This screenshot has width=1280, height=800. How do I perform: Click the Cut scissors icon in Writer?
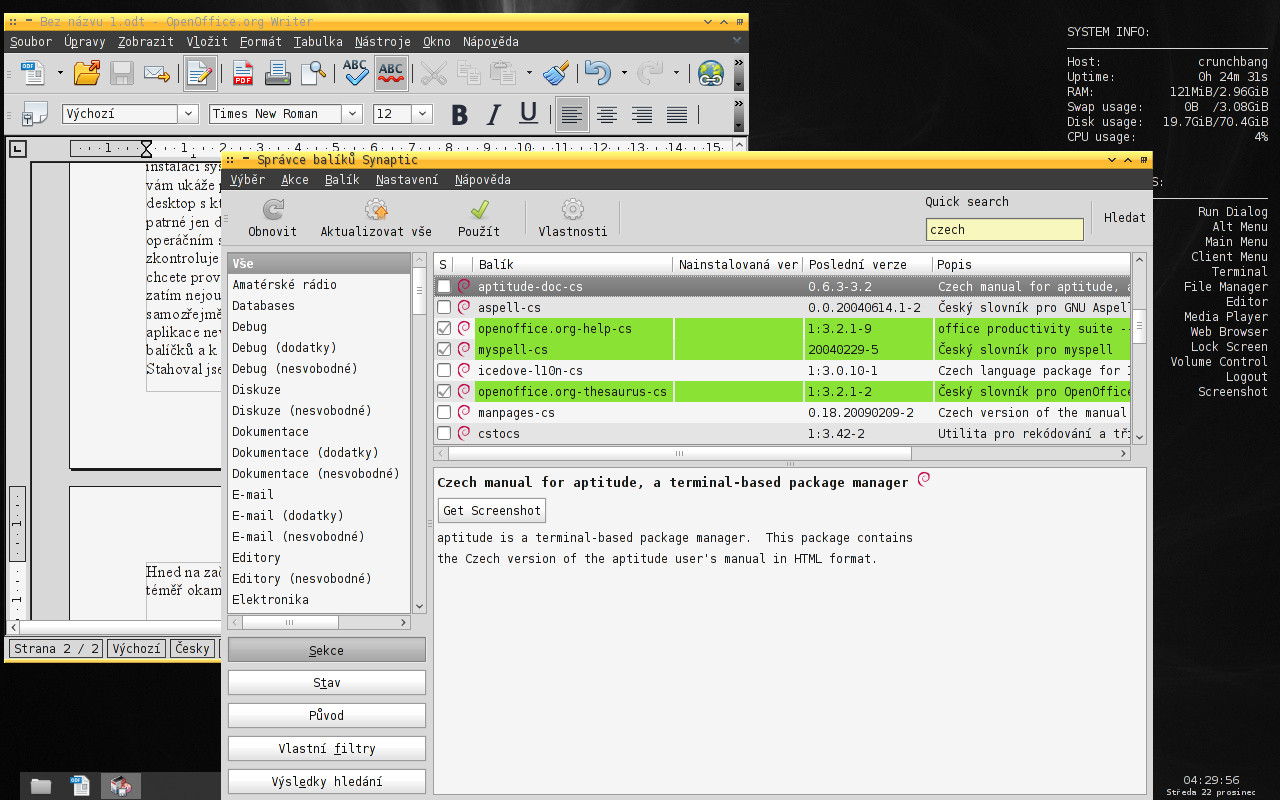pyautogui.click(x=433, y=72)
